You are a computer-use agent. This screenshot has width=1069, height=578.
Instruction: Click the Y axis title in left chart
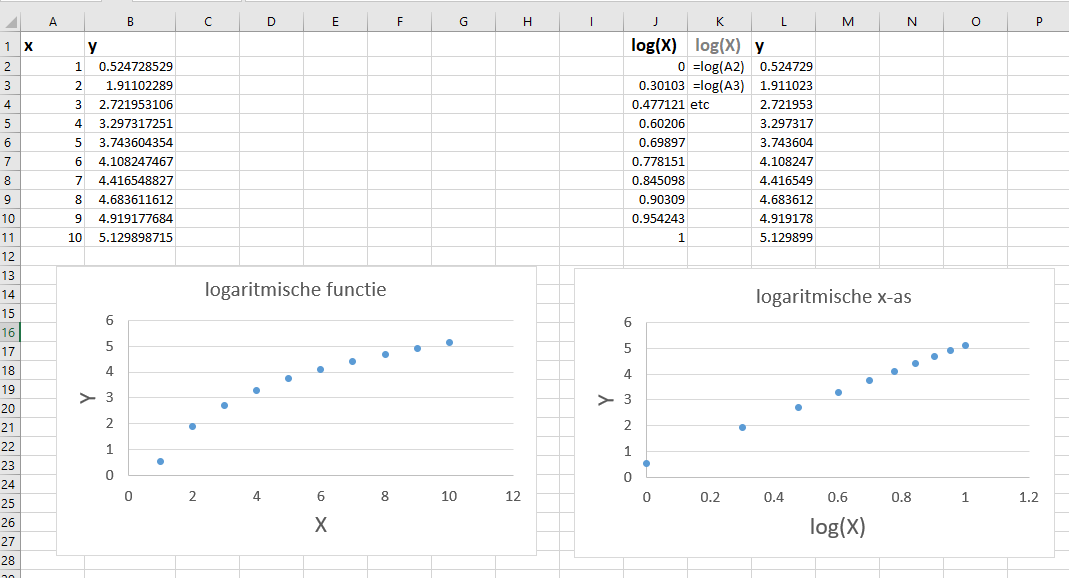tap(86, 397)
